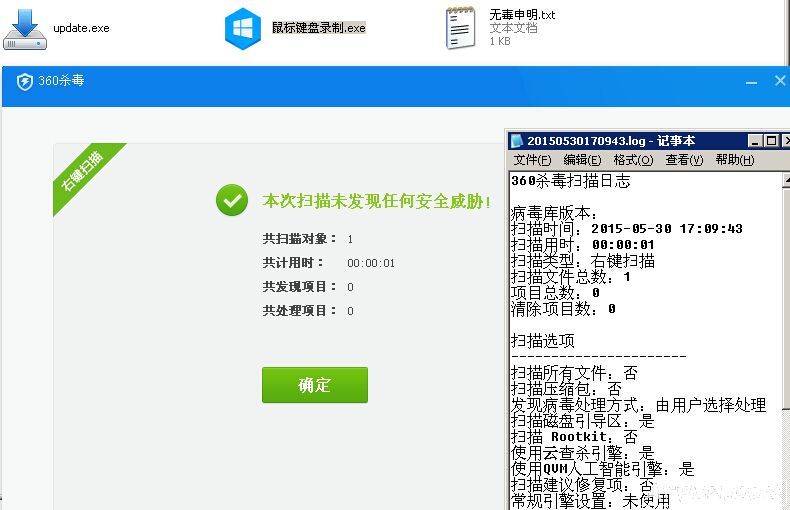790x510 pixels.
Task: Open the 编辑(E) menu in Notepad
Action: click(582, 160)
